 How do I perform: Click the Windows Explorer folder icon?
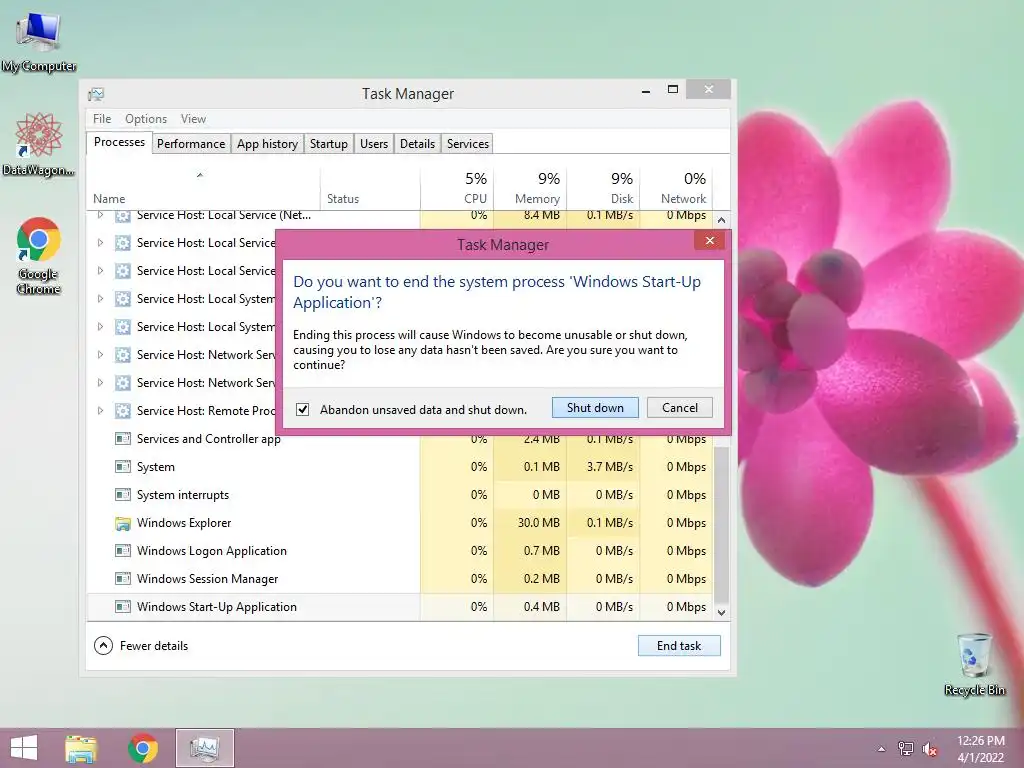(122, 523)
